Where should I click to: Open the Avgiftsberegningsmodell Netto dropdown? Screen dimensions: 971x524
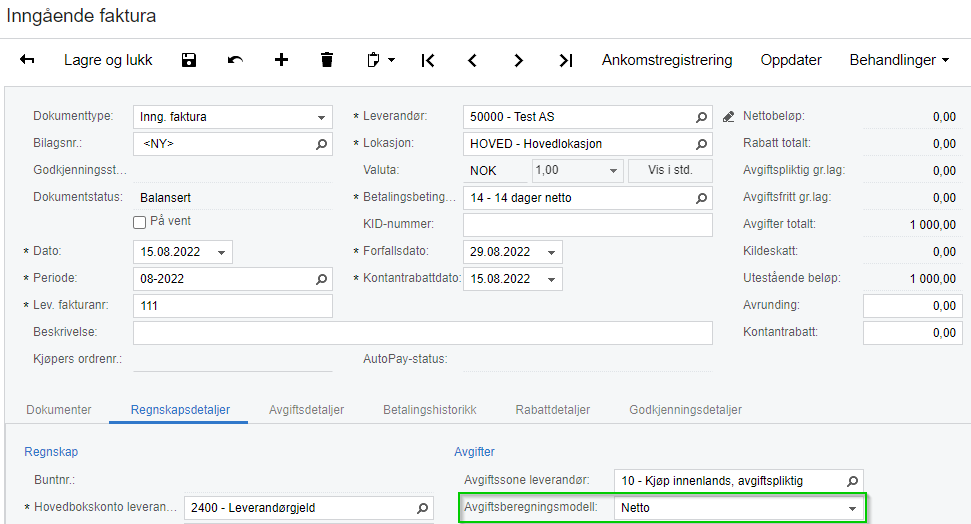852,508
